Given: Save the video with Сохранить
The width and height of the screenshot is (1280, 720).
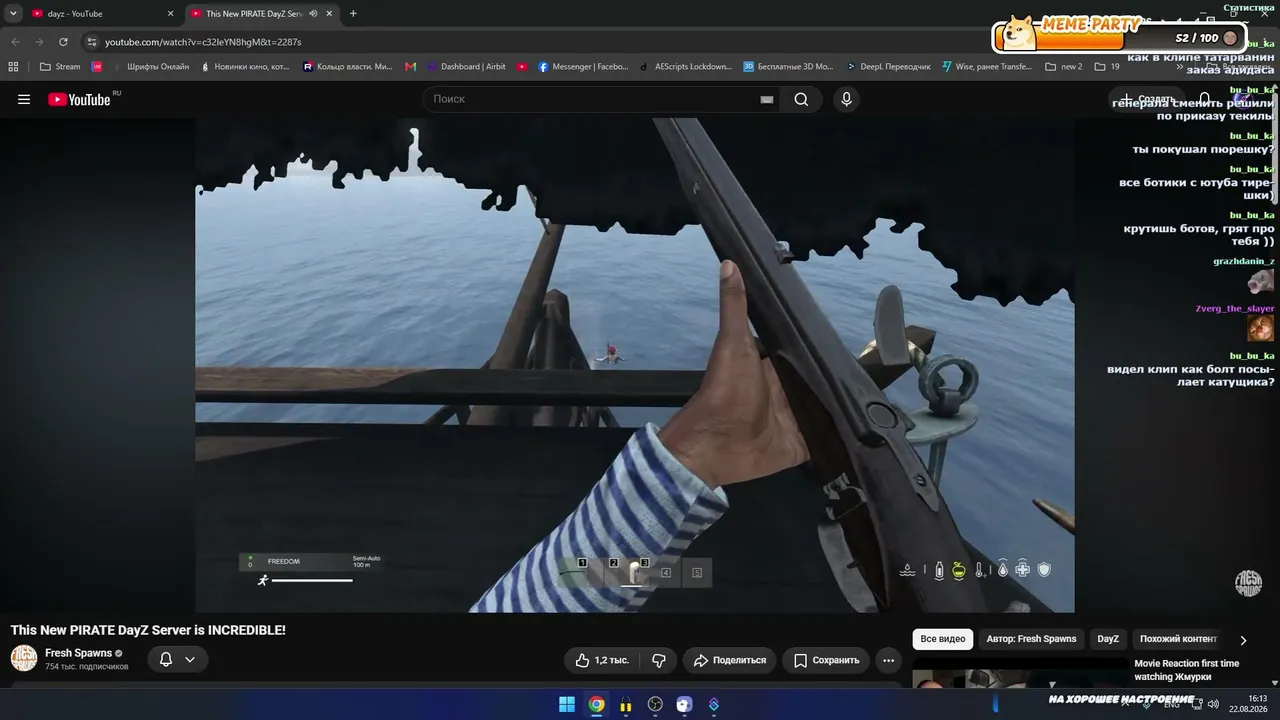Looking at the screenshot, I should [827, 660].
